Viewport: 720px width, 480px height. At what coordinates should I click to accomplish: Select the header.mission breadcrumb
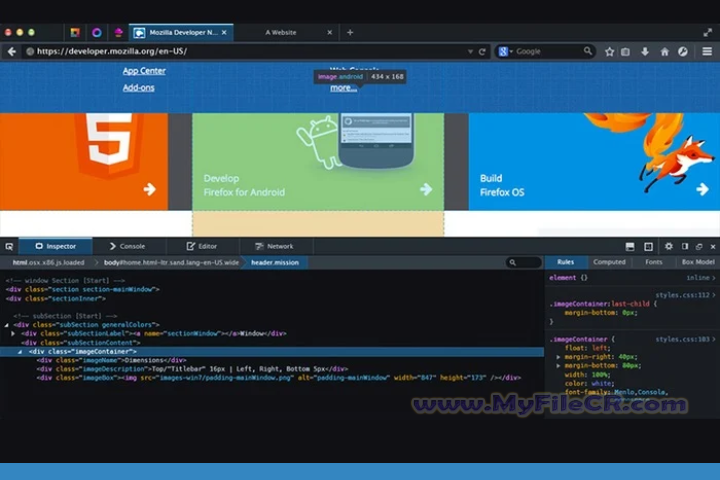click(275, 263)
